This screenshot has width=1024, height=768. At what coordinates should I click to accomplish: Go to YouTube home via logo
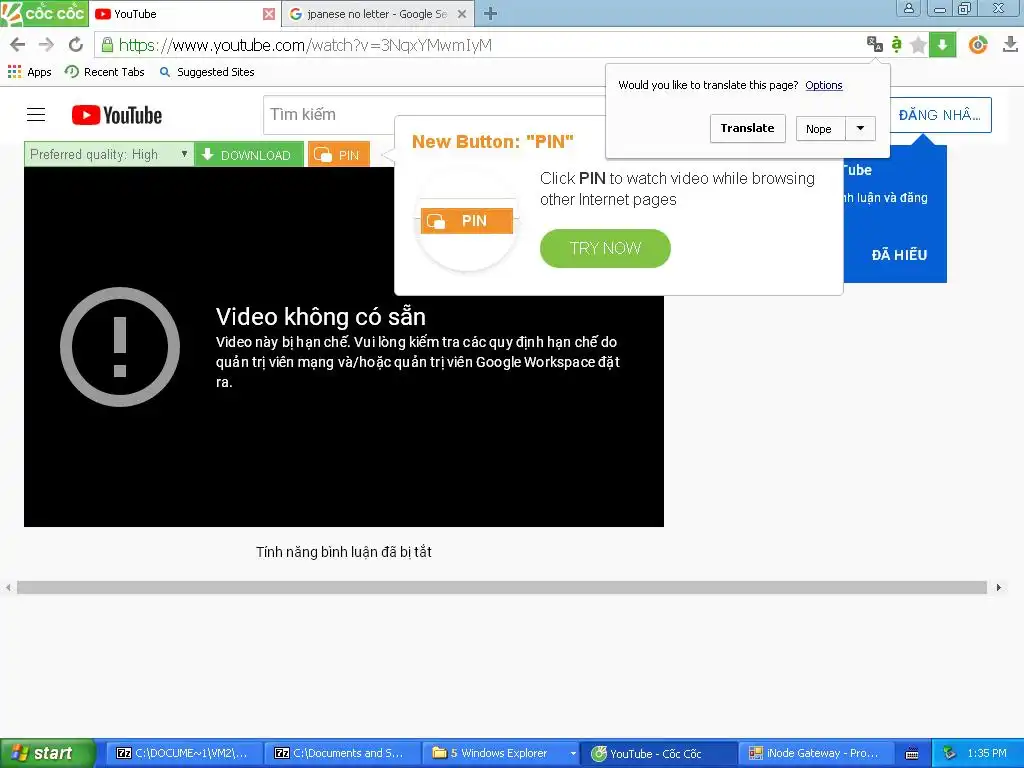pos(117,115)
